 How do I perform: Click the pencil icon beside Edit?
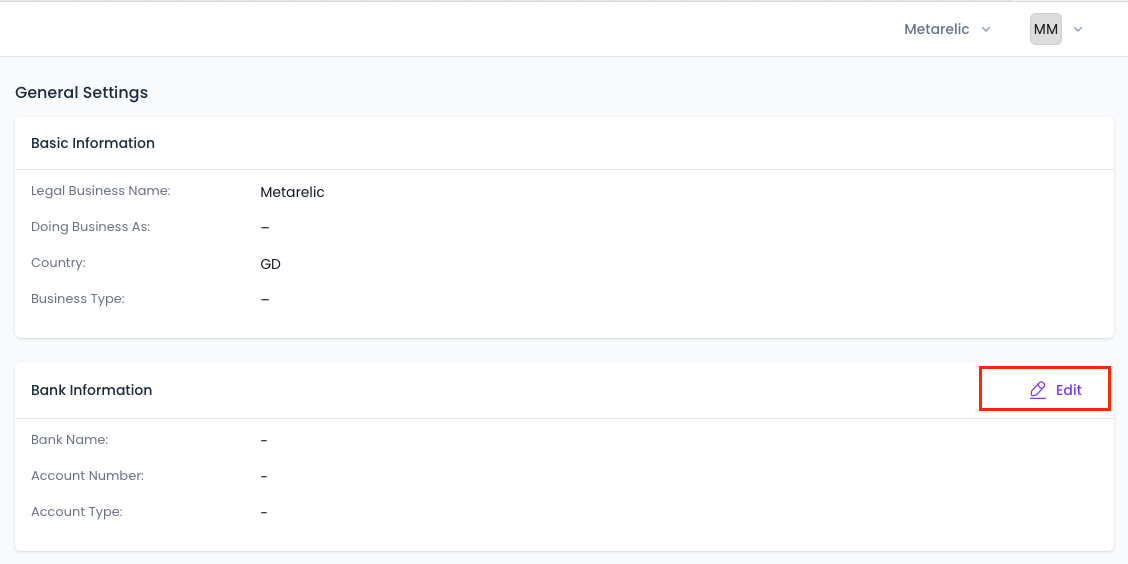(1037, 390)
